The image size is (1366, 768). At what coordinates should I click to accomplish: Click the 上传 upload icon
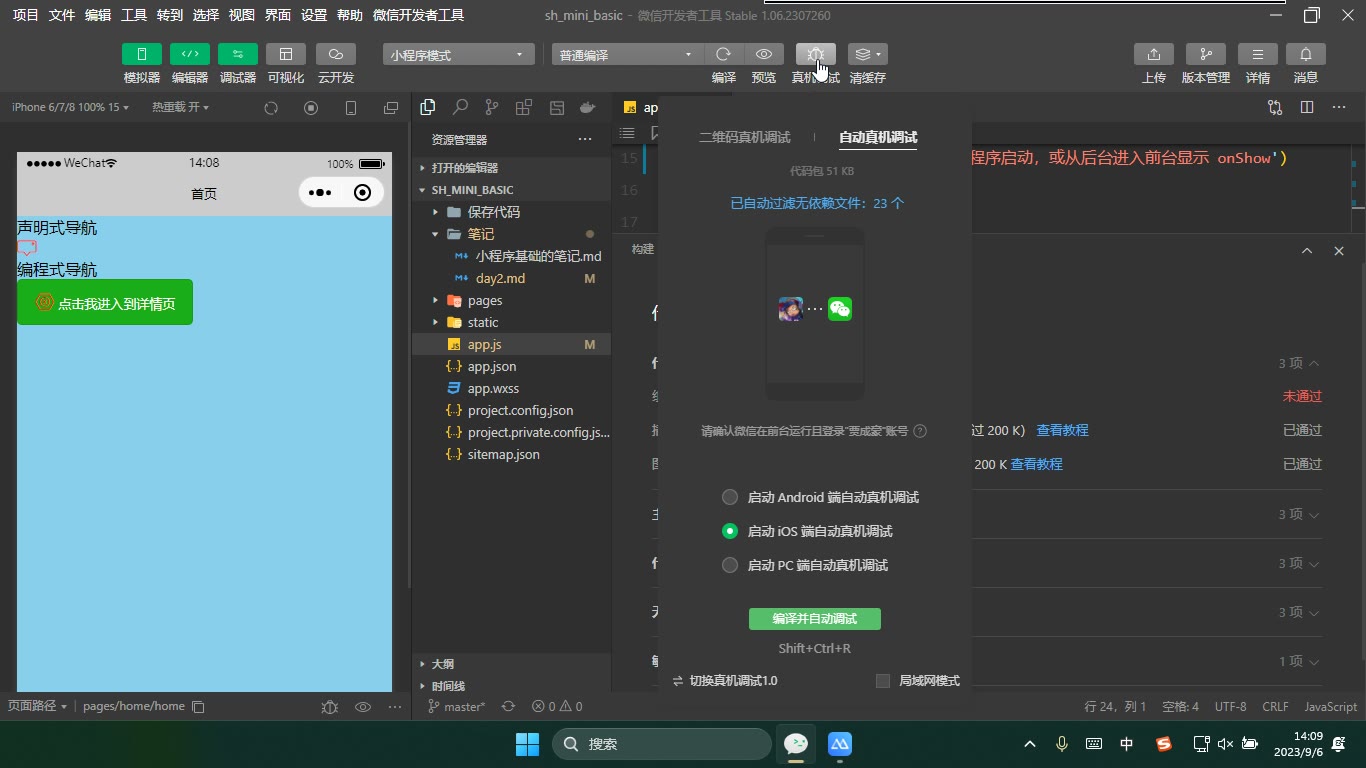tap(1154, 54)
